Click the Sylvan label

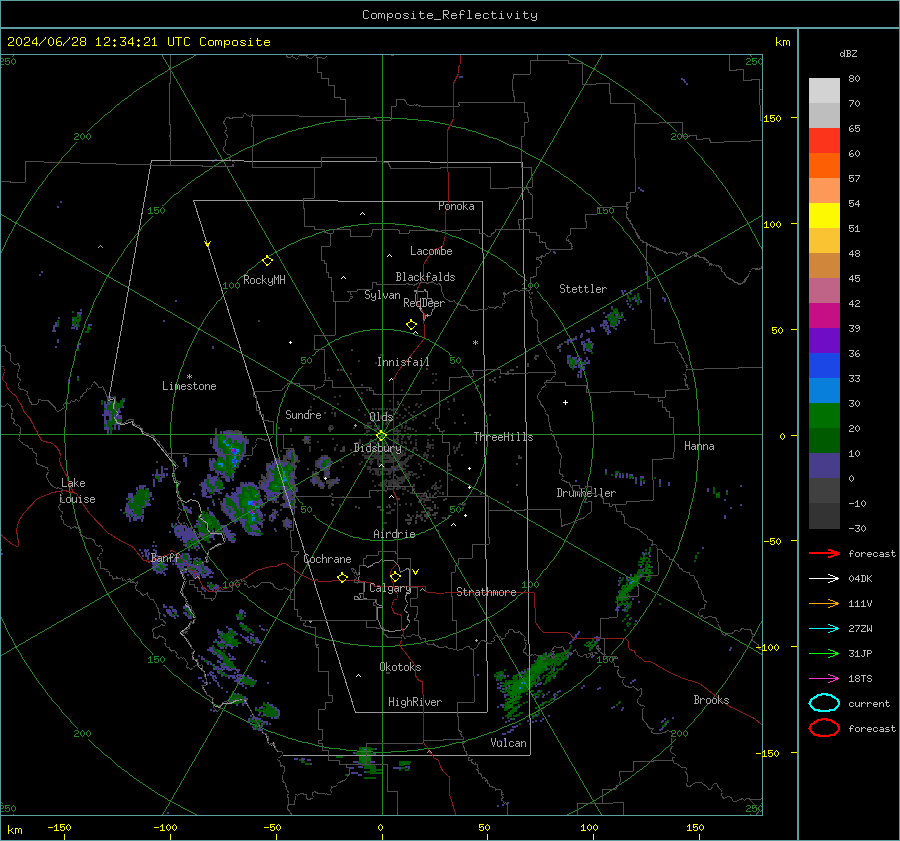(x=382, y=295)
